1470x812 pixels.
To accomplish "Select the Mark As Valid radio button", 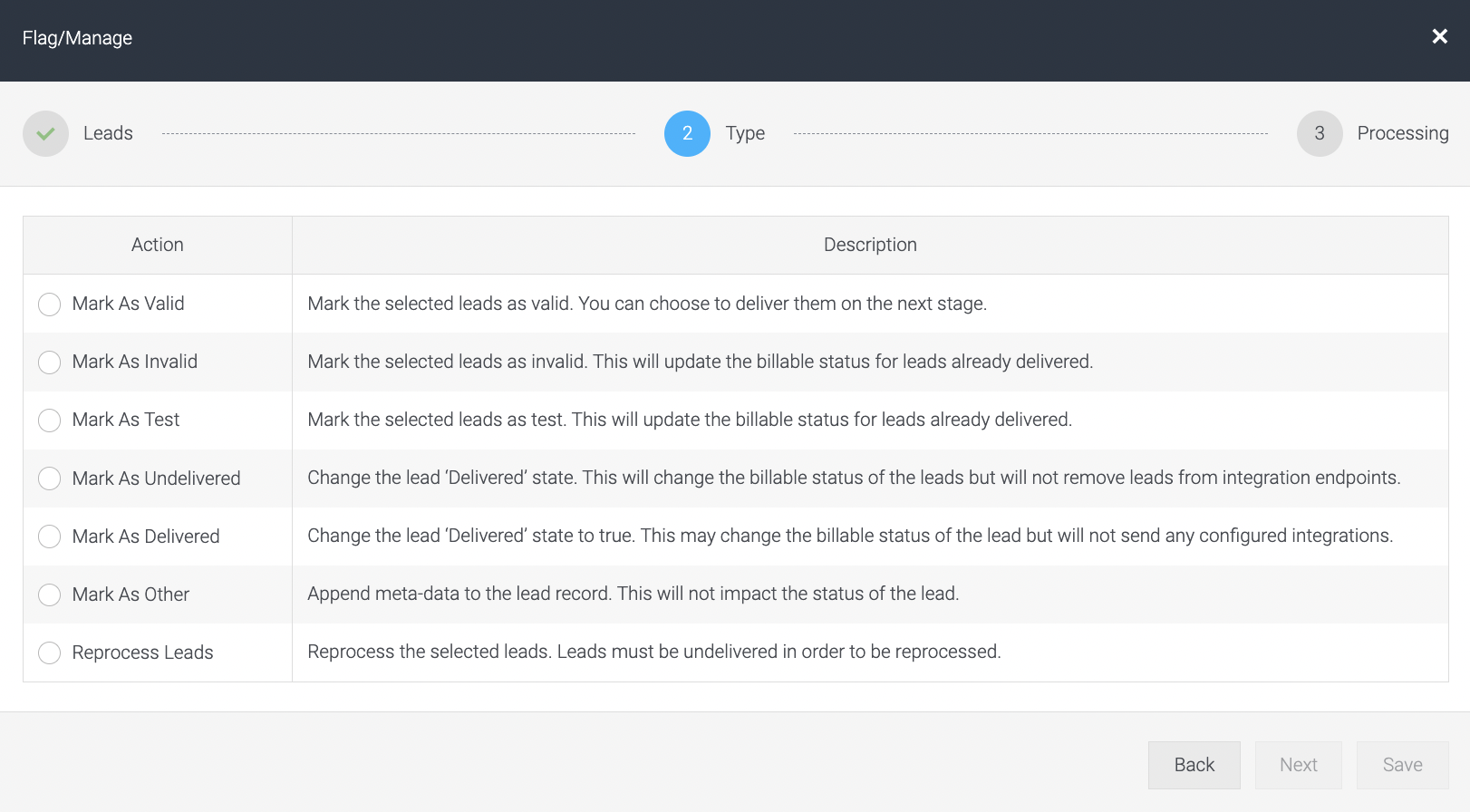I will [x=50, y=304].
